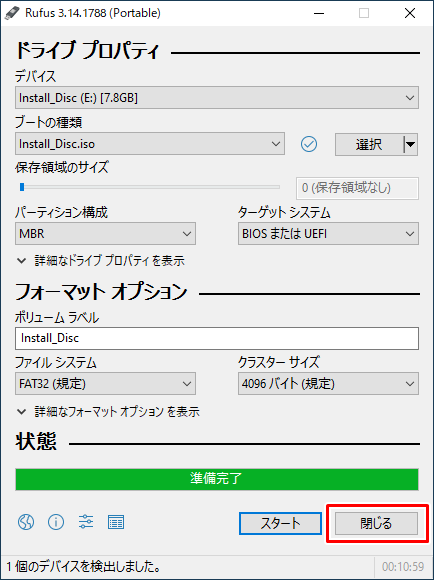Screen dimensions: 434x580
Task: Open application settings sliders icon
Action: (x=86, y=522)
